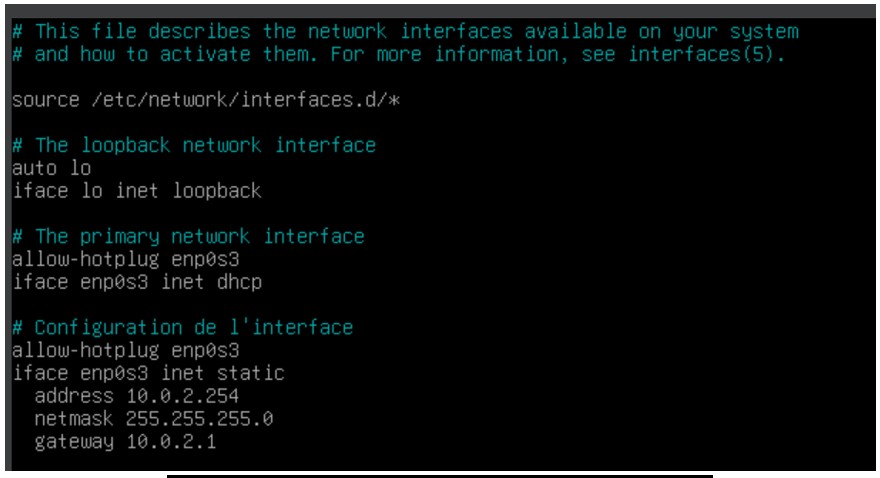Click the "netmask" keyword
Viewport: 880px width, 478px height.
(x=74, y=419)
